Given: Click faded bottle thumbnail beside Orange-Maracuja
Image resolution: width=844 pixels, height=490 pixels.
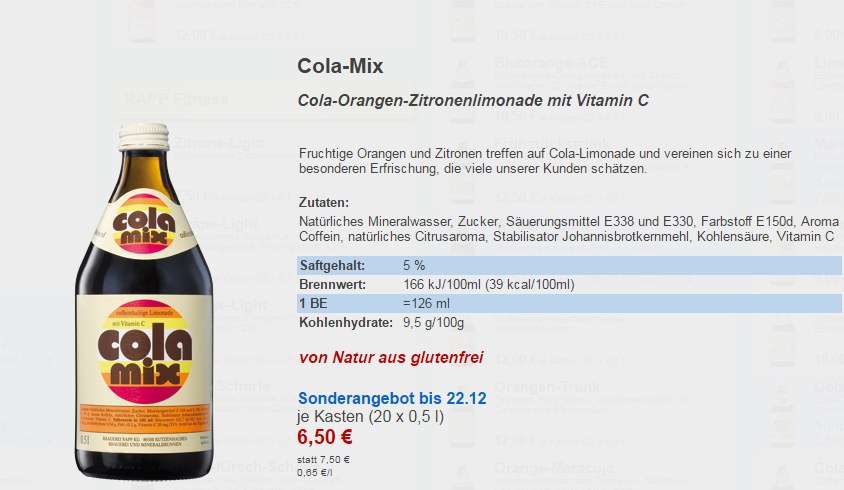Looking at the screenshot, I should pyautogui.click(x=462, y=477).
